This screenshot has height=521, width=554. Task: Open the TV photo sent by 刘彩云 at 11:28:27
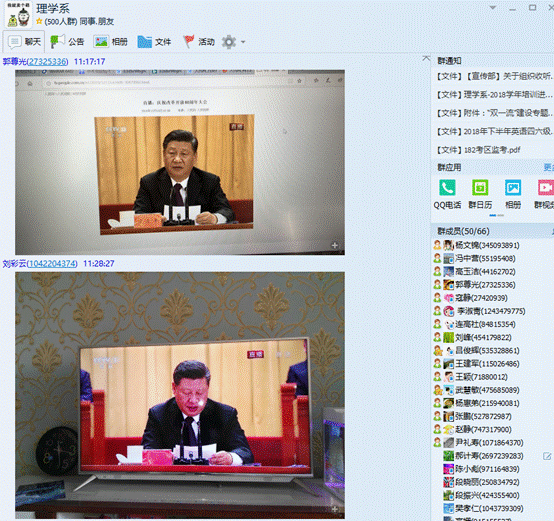tap(180, 395)
